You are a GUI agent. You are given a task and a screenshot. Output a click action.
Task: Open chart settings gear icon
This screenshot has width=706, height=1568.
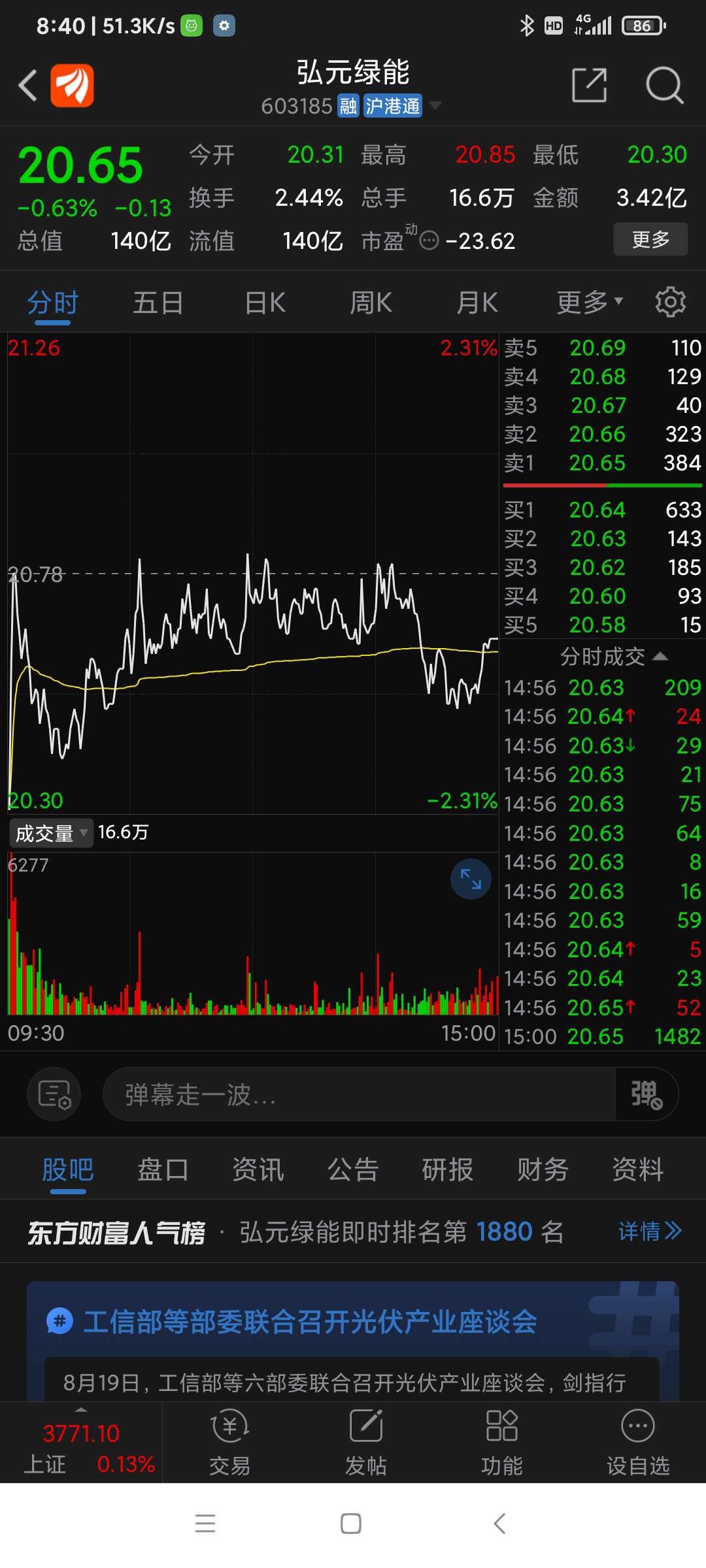(x=671, y=302)
